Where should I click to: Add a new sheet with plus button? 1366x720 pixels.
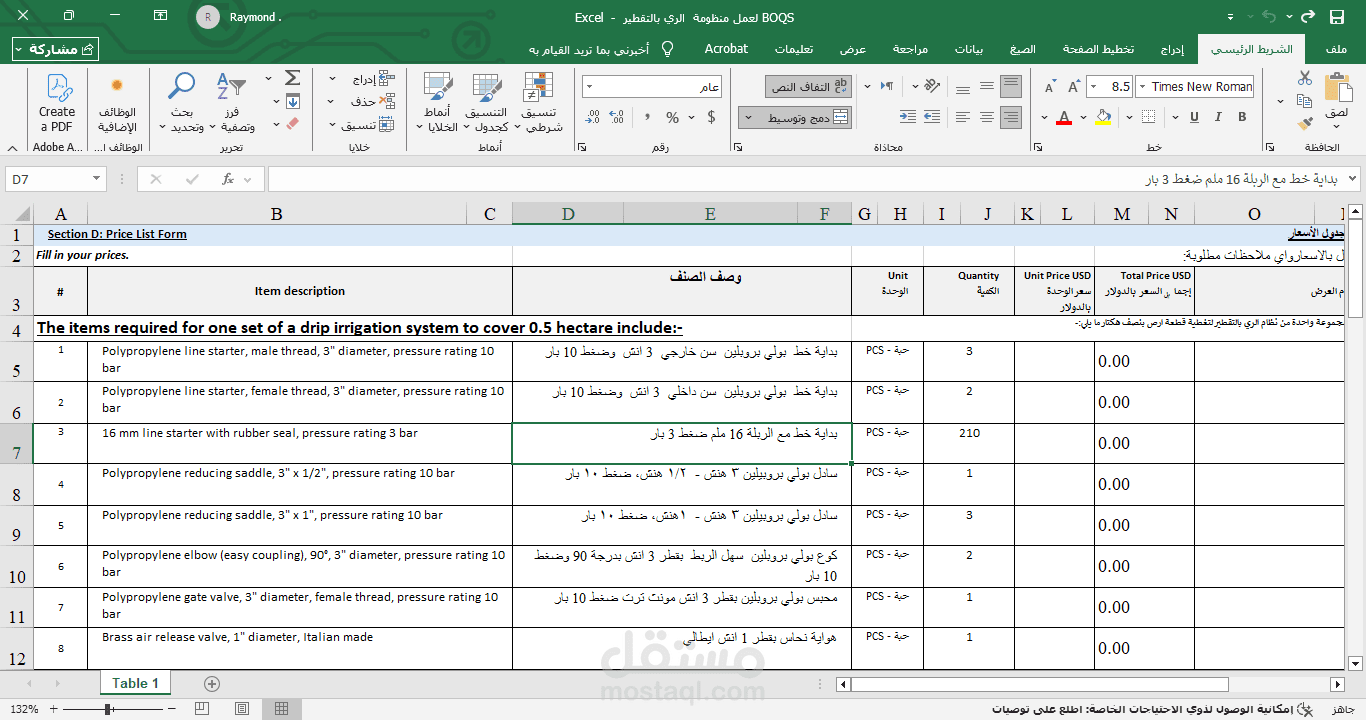point(212,684)
